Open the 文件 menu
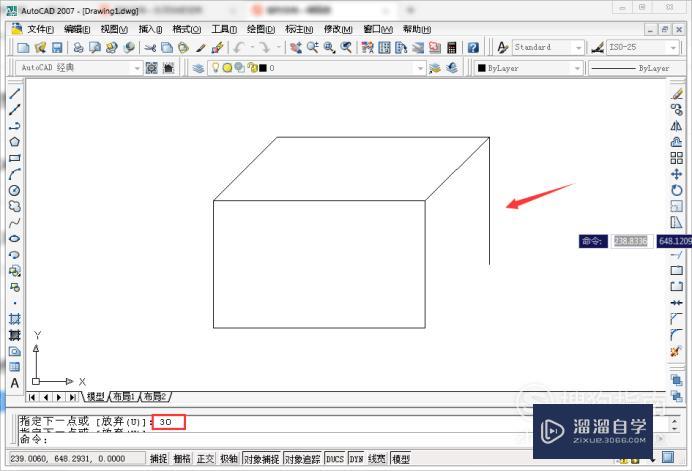Image resolution: width=692 pixels, height=471 pixels. click(x=40, y=29)
